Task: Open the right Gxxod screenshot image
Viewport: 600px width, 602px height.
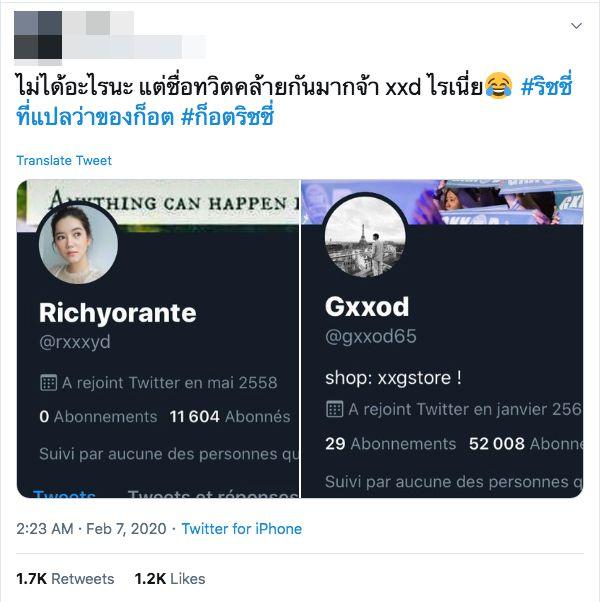Action: pyautogui.click(x=442, y=339)
